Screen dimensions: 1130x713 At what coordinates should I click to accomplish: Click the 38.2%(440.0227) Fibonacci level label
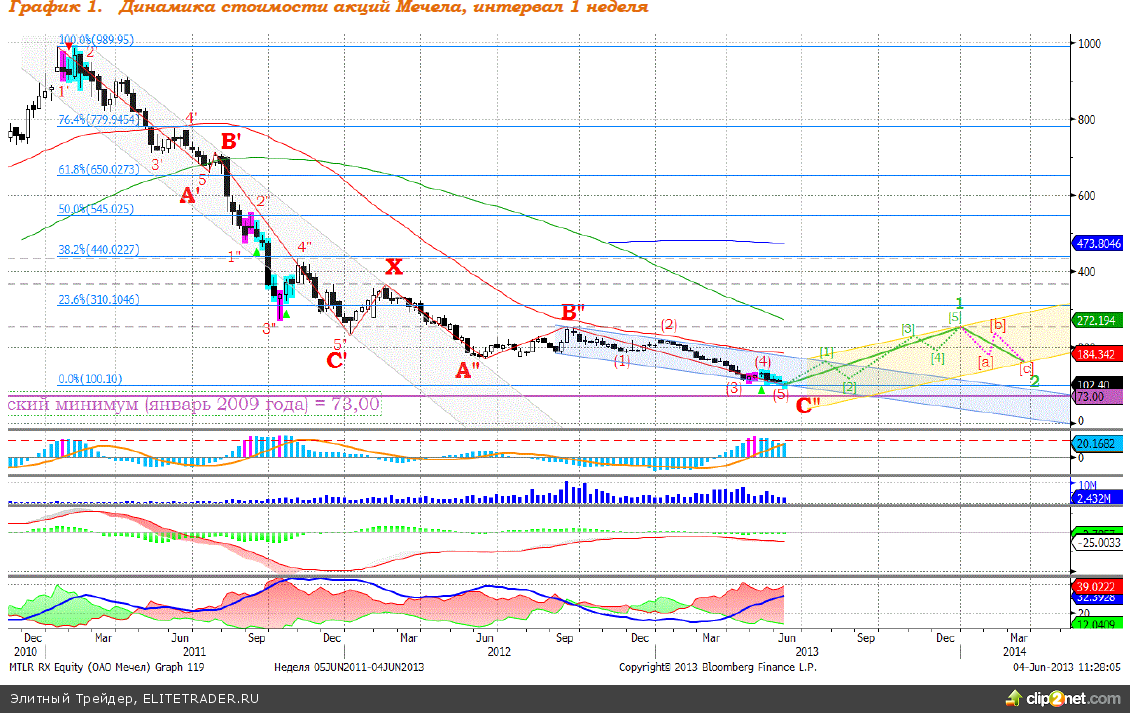click(x=98, y=250)
